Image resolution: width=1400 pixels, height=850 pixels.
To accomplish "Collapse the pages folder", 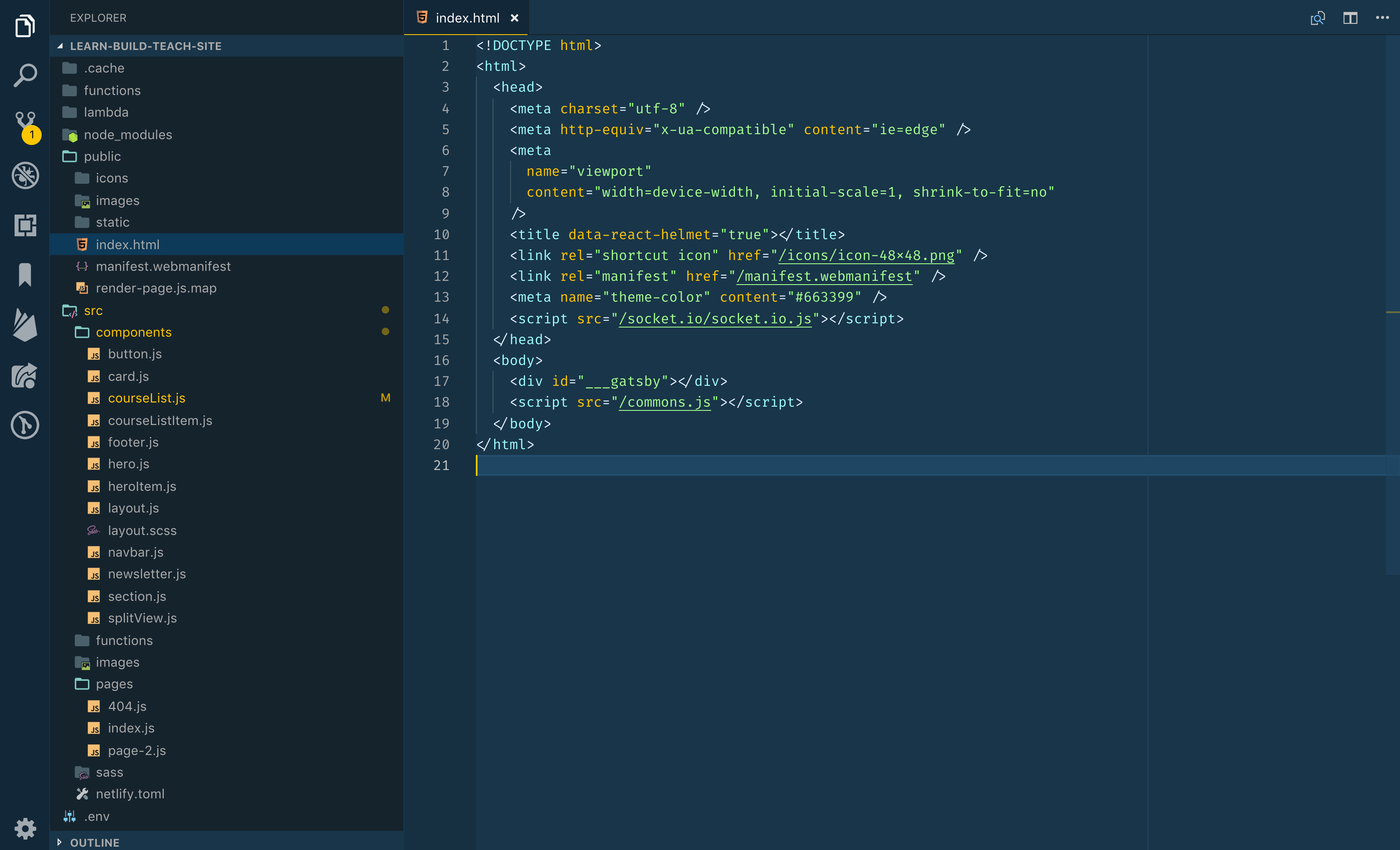I will [227, 684].
